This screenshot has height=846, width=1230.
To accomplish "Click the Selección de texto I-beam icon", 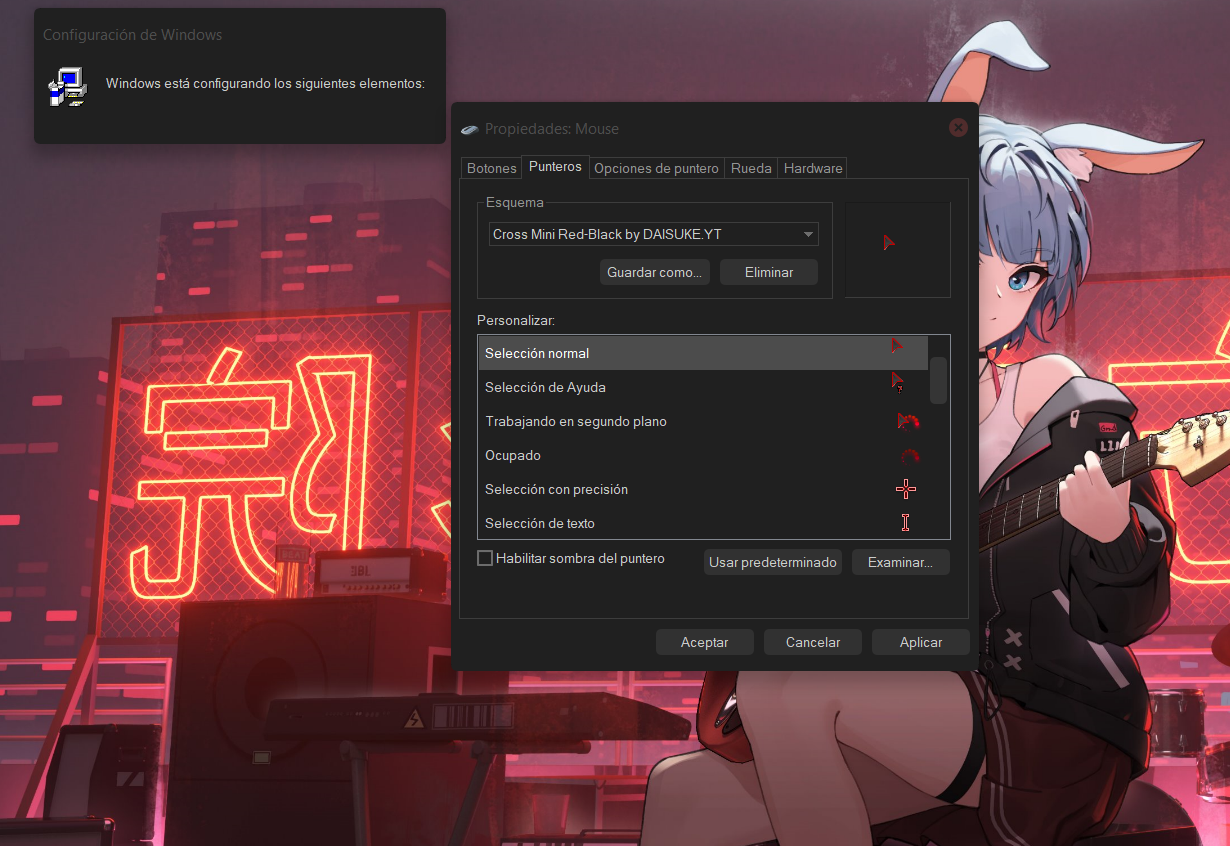I will pos(906,522).
